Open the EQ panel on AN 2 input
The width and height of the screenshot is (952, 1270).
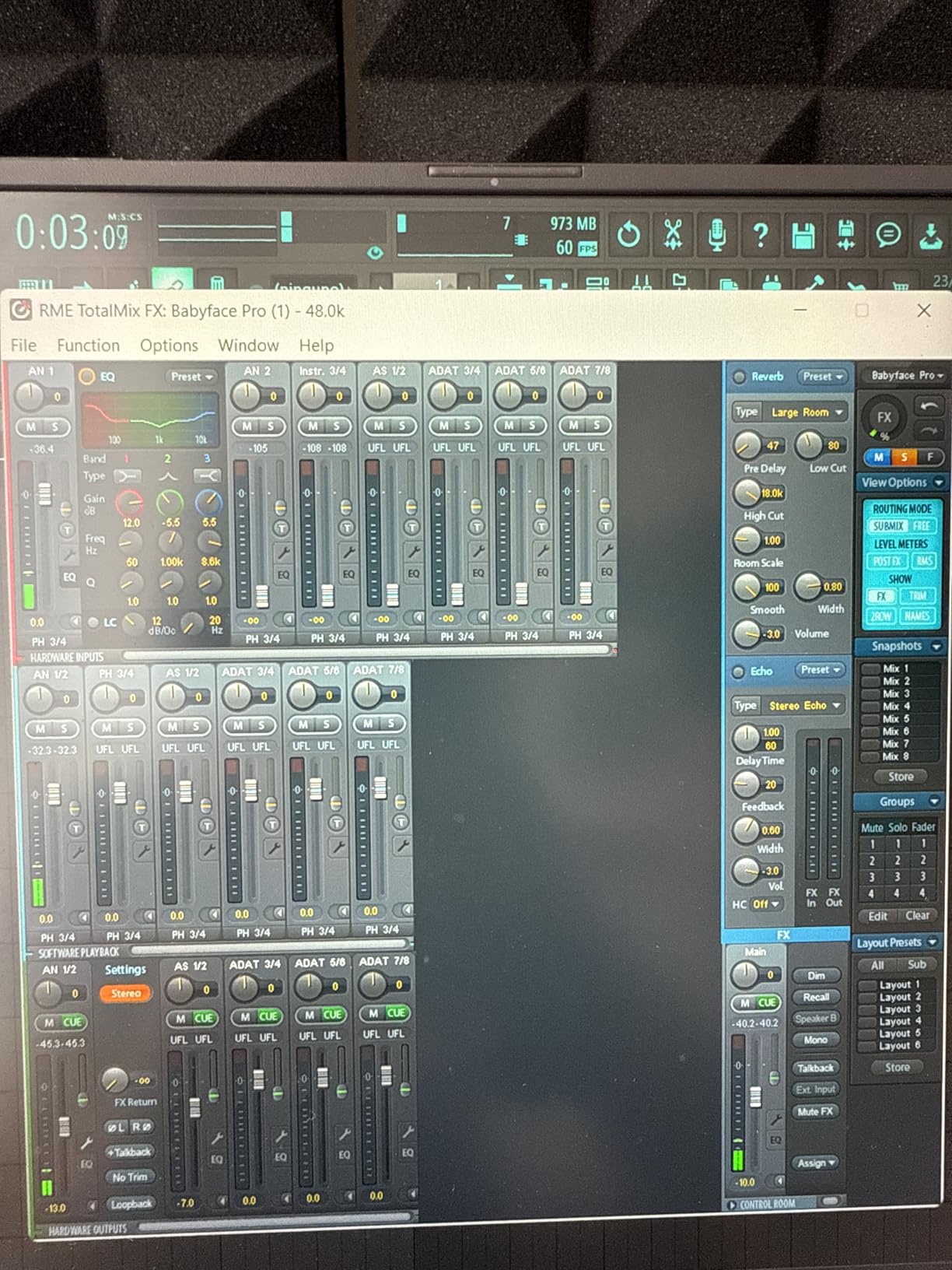283,574
